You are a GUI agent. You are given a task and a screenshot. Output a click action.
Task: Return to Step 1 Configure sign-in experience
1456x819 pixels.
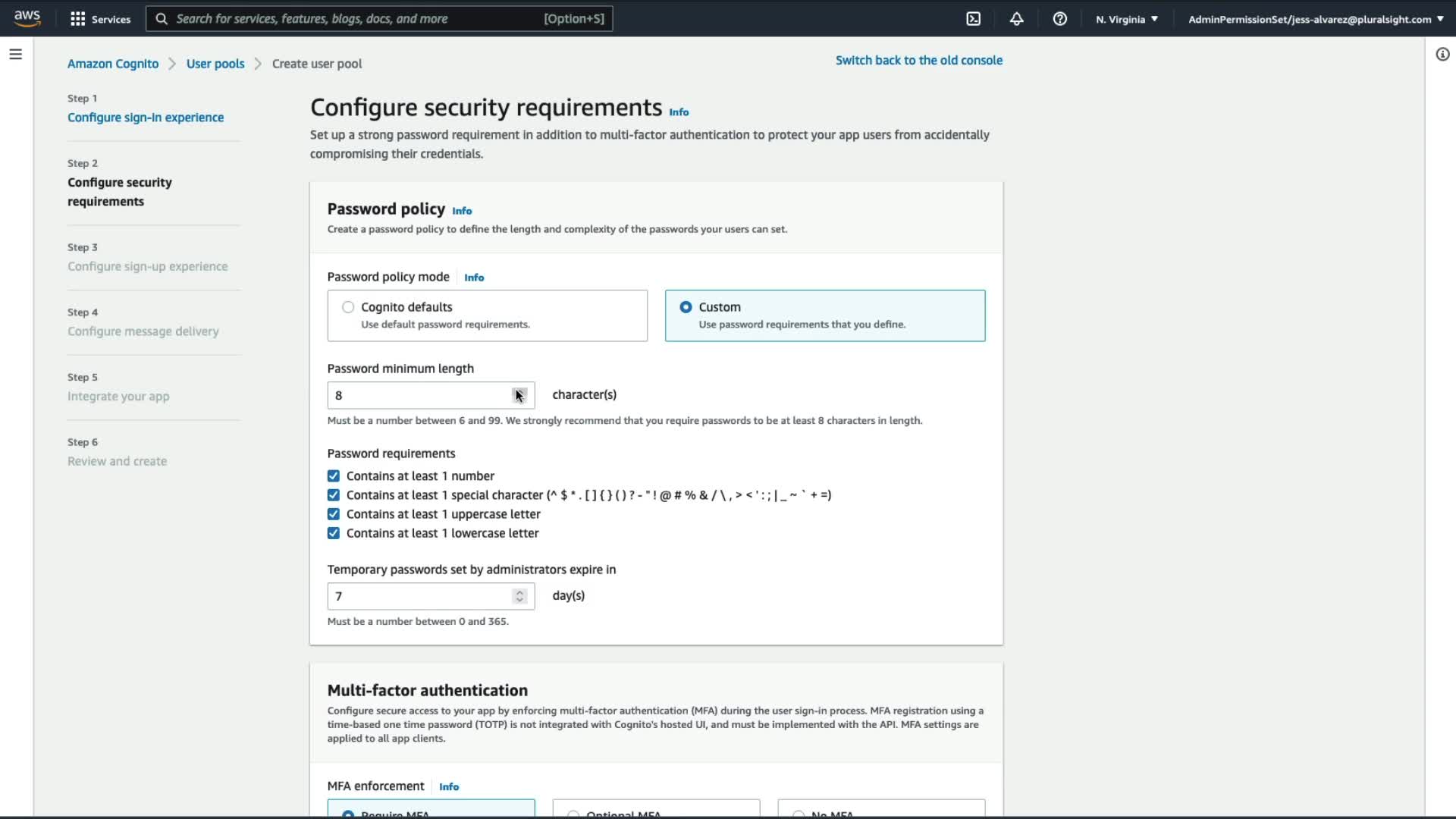(x=146, y=118)
